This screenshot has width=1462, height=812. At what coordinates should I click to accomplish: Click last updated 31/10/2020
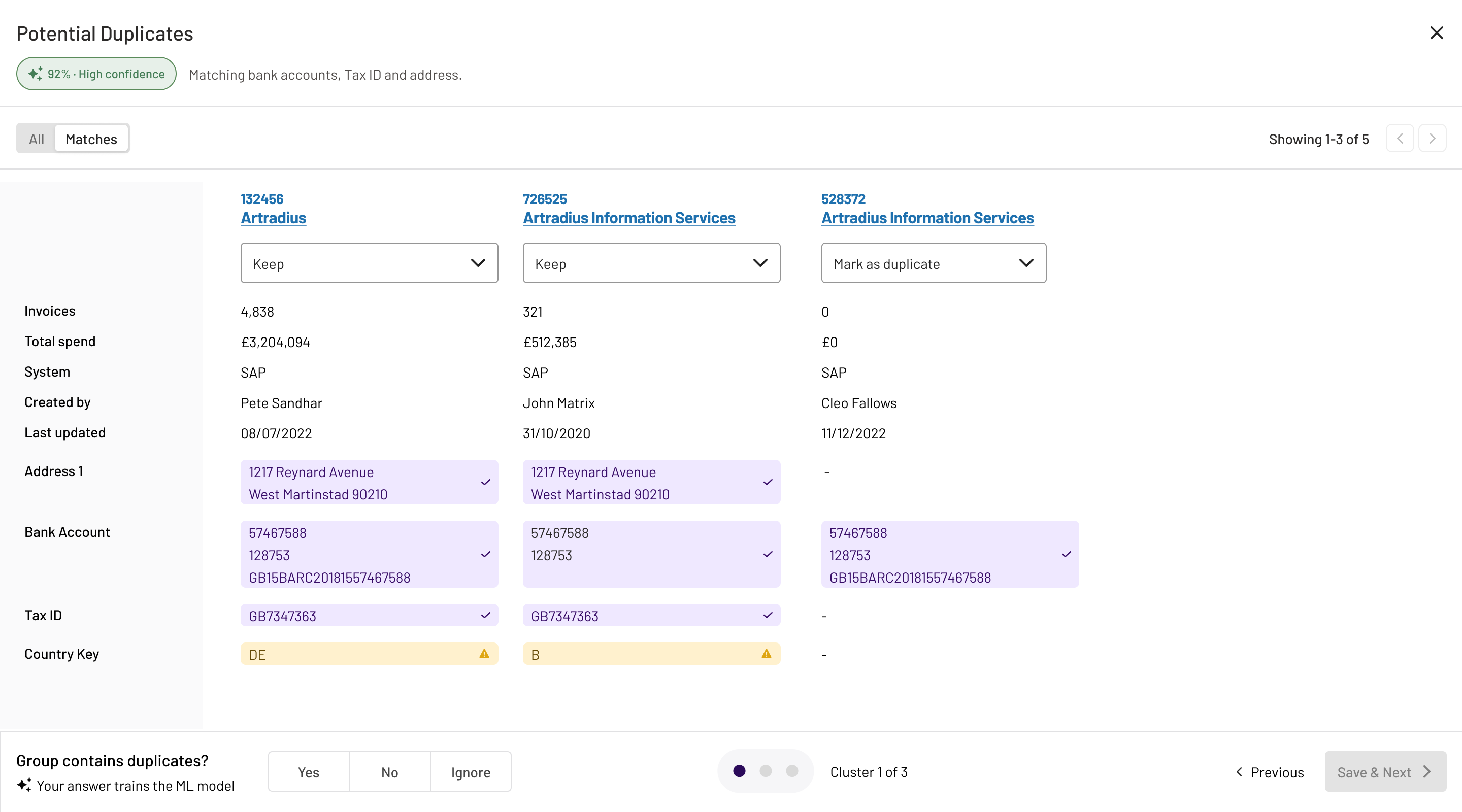556,433
